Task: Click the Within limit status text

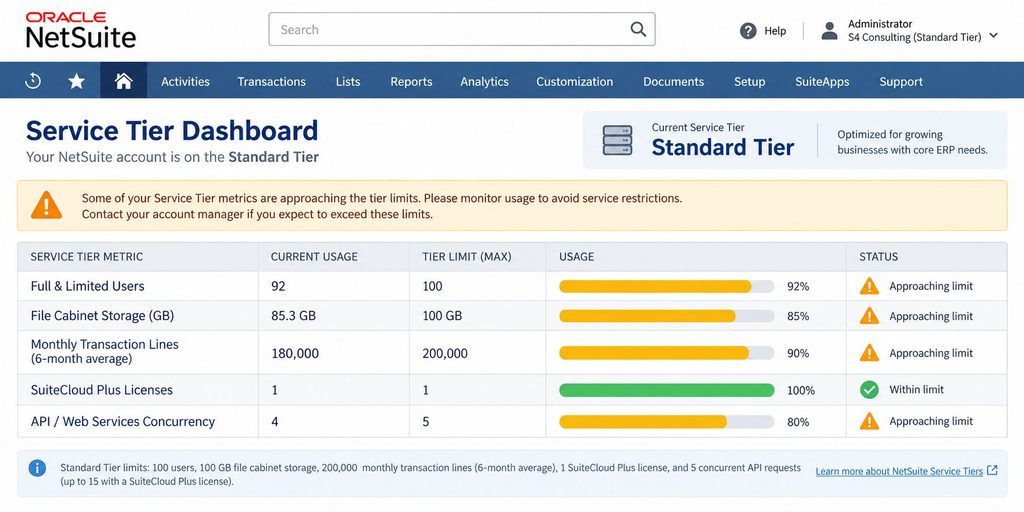Action: (916, 389)
